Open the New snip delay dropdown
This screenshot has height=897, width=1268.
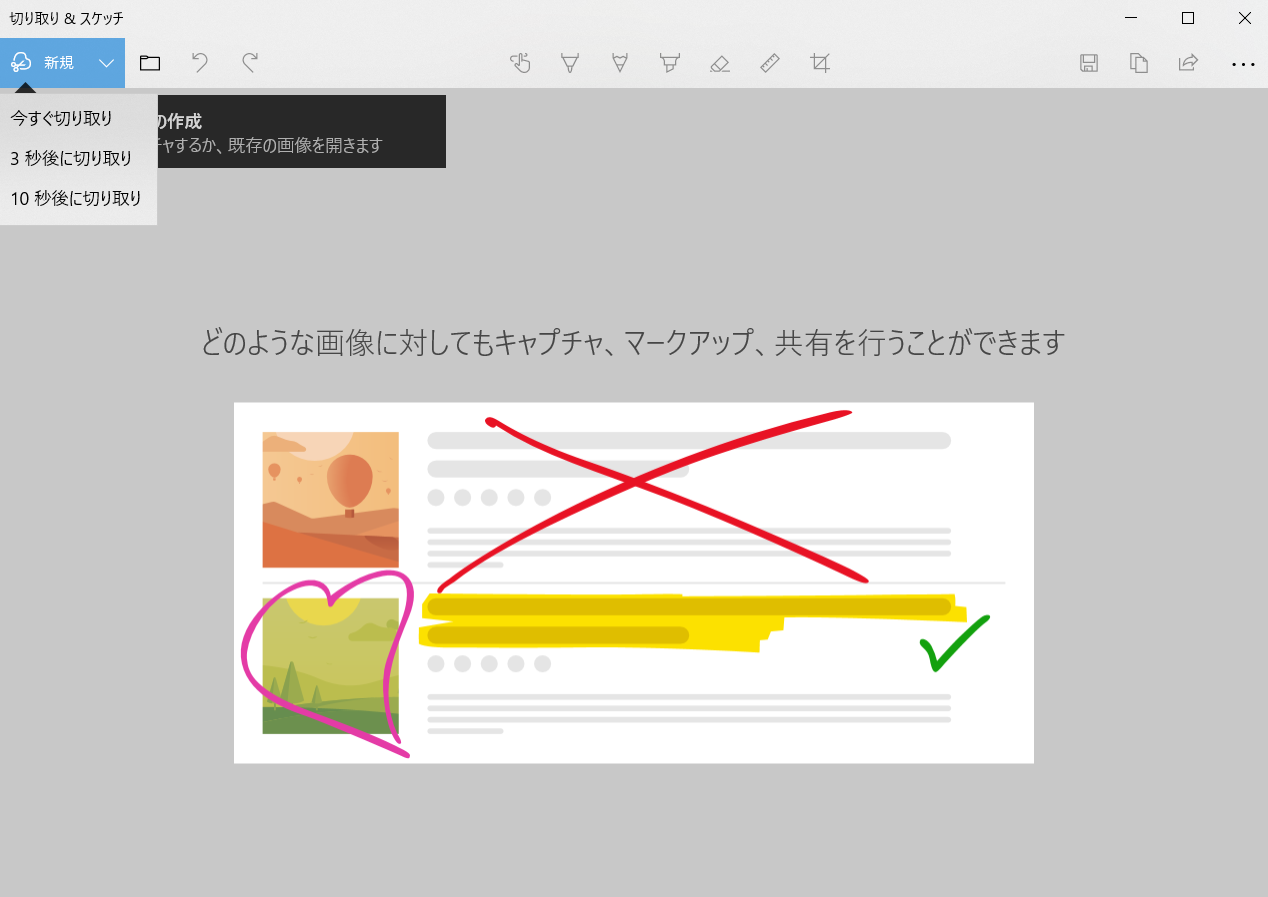coord(106,62)
